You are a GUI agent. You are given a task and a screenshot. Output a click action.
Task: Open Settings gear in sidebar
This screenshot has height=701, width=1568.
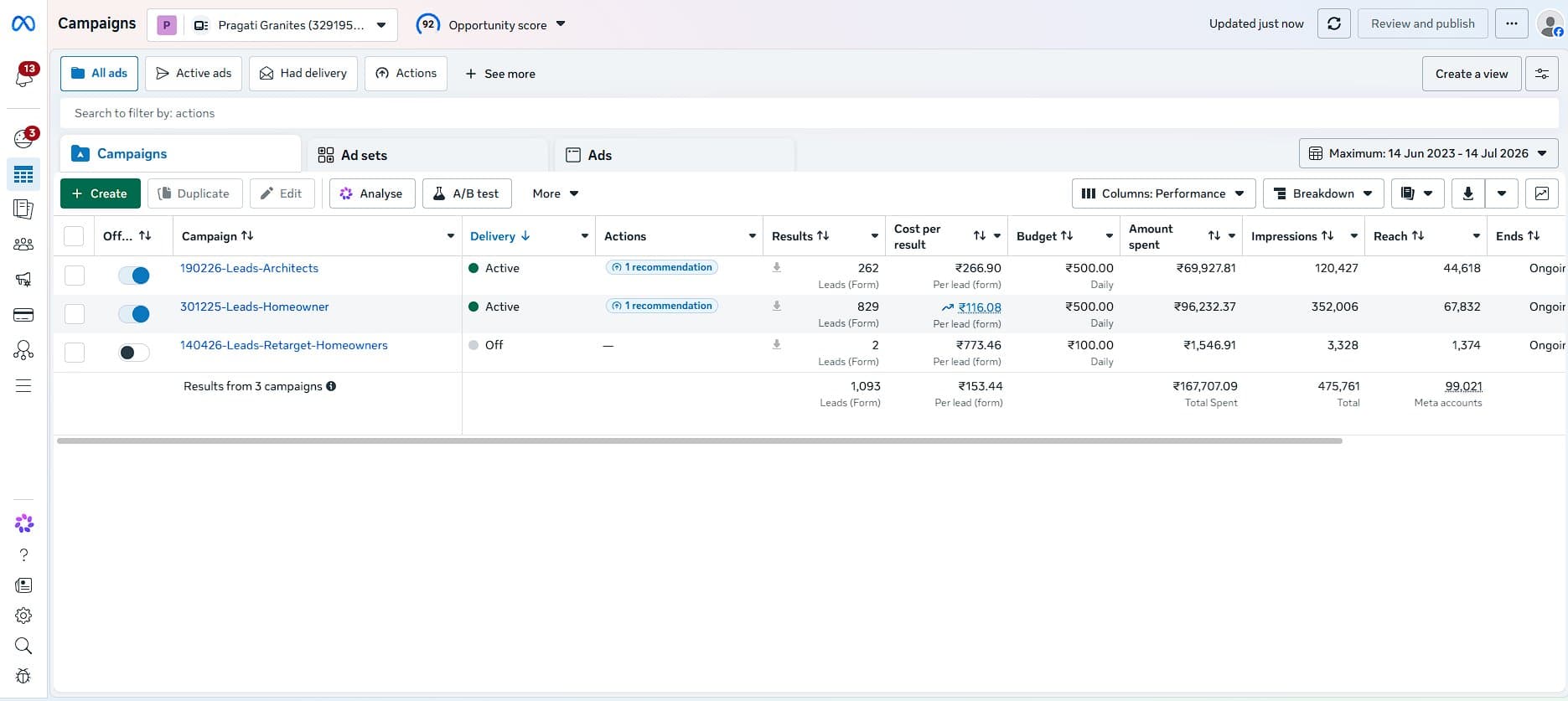(x=23, y=616)
